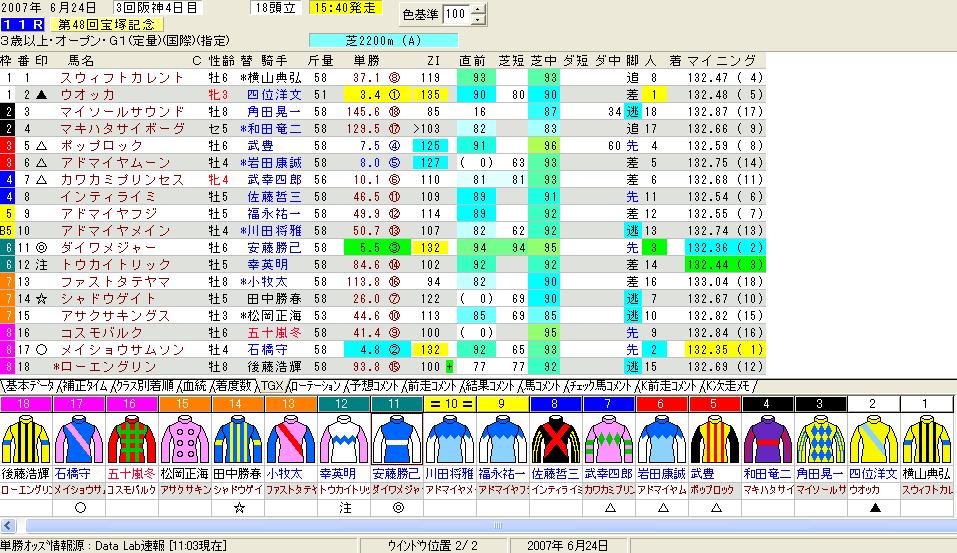
Task: Click the 第48回宝塚記念 race title
Action: (x=107, y=24)
